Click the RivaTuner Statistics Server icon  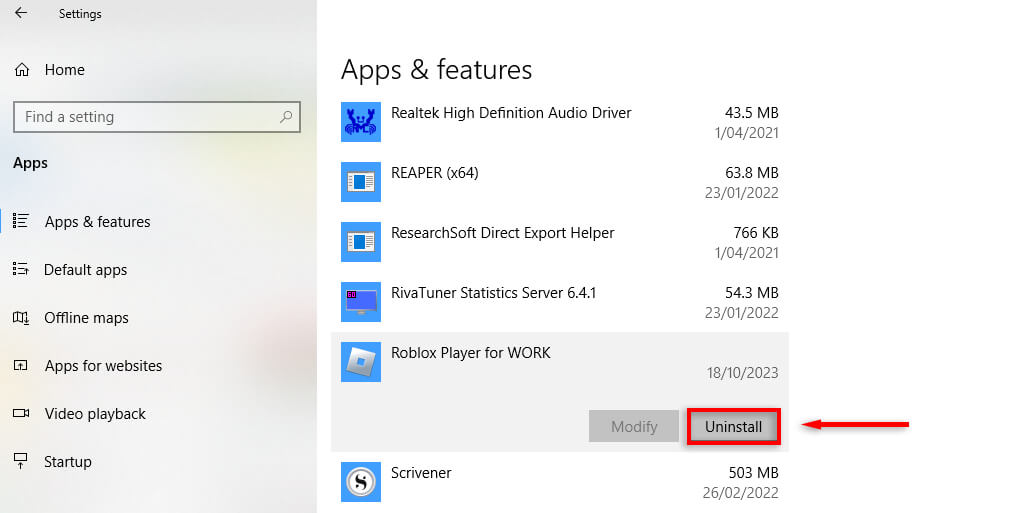[x=361, y=302]
